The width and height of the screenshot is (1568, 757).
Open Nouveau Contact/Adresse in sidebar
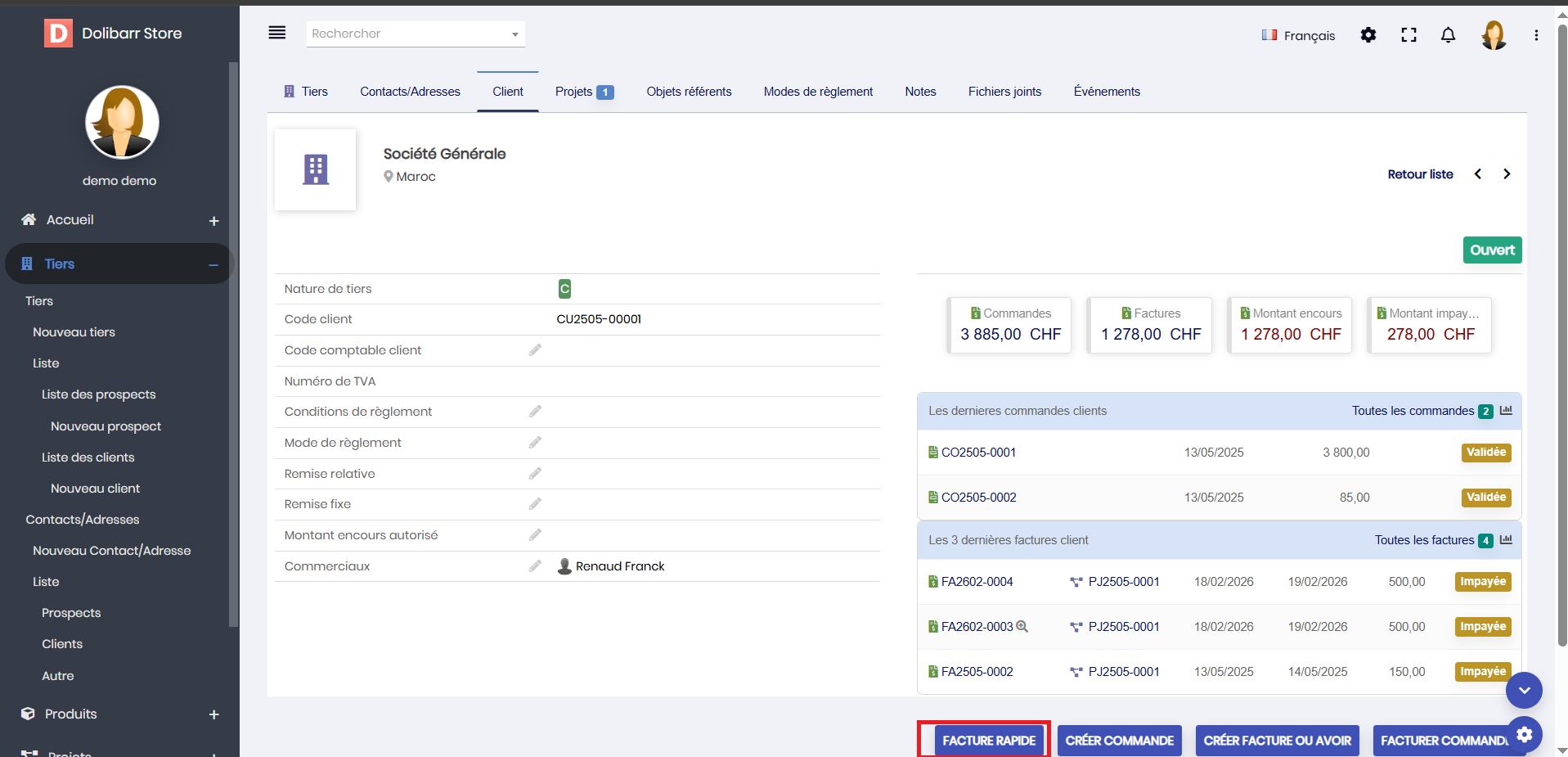click(111, 551)
